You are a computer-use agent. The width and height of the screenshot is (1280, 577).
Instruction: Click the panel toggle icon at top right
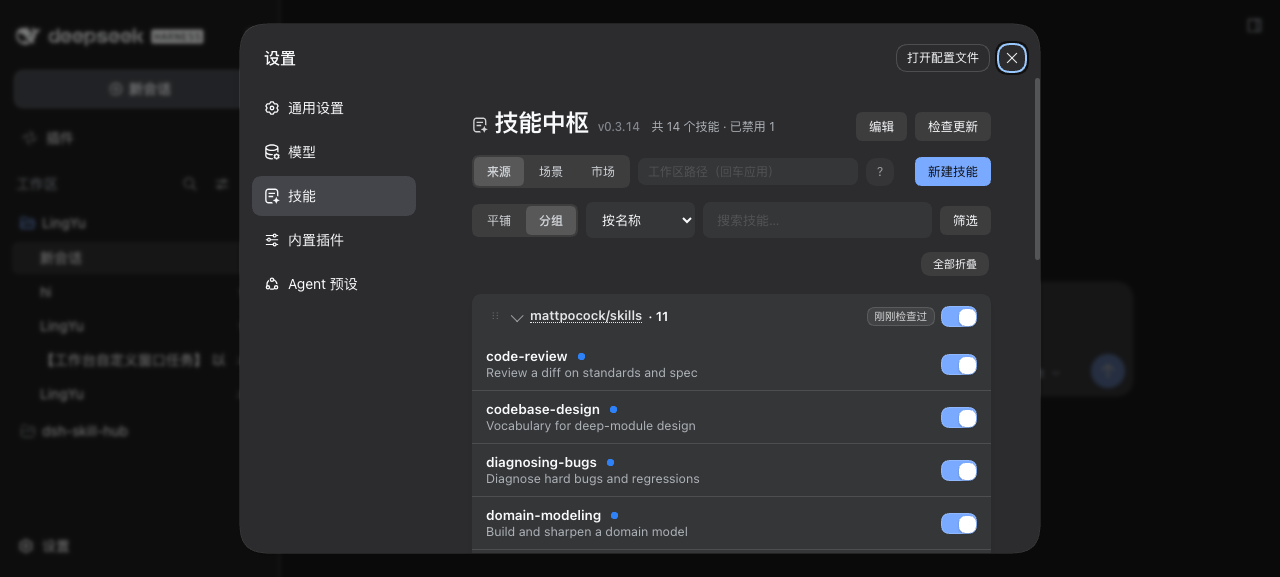tap(1254, 25)
